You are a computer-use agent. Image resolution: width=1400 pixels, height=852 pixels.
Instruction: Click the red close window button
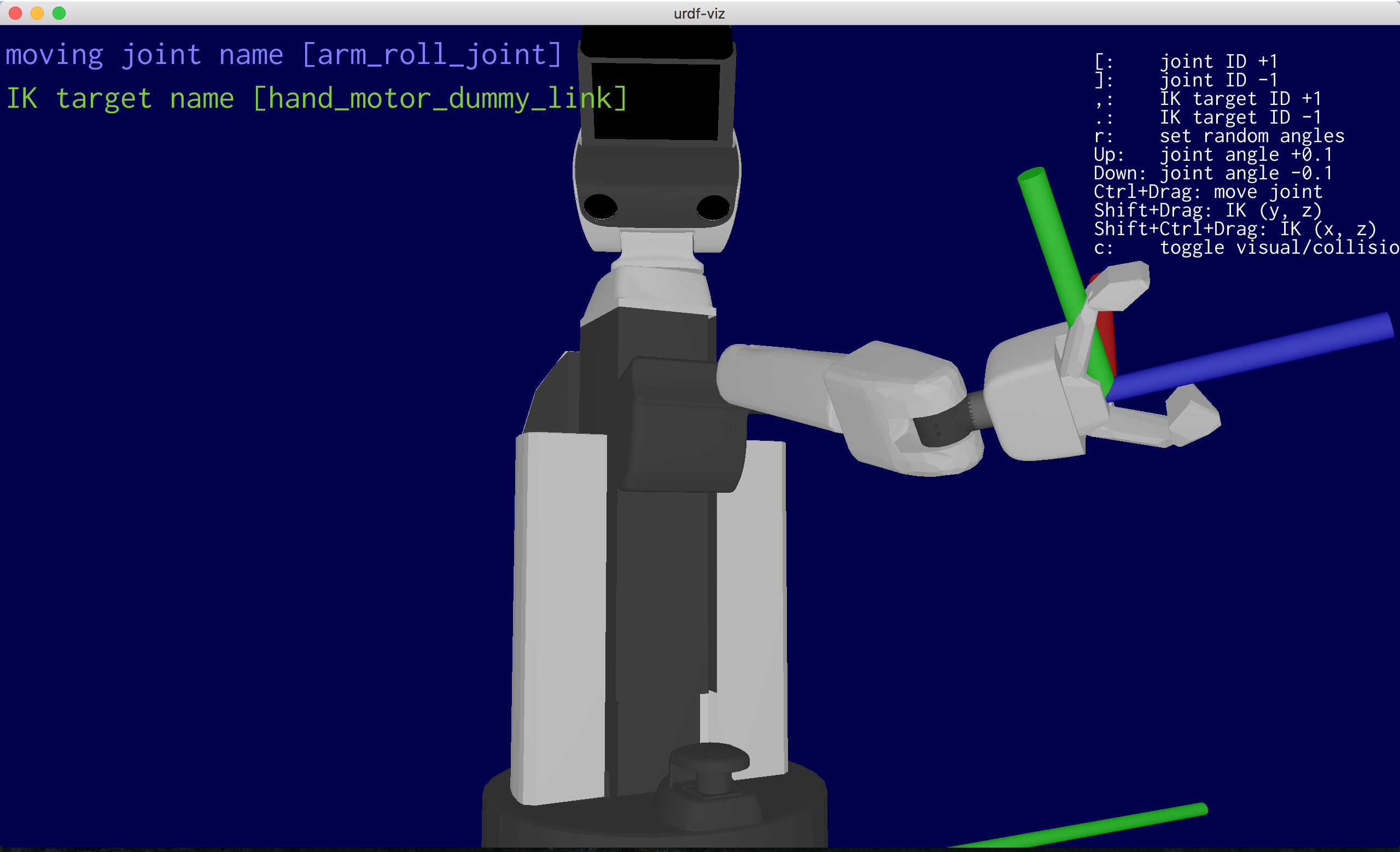(x=15, y=13)
